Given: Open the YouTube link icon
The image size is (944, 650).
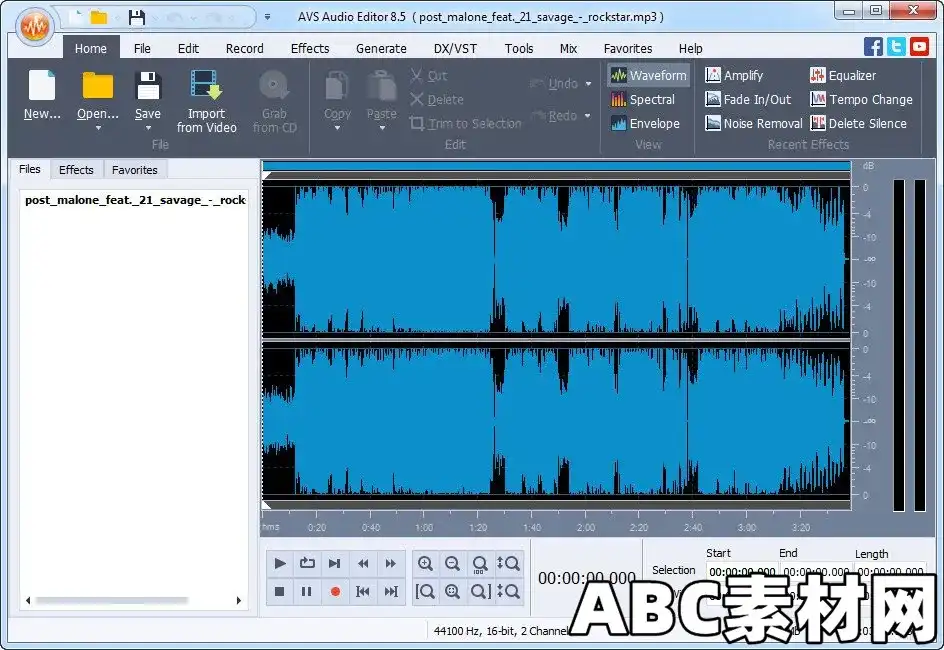Looking at the screenshot, I should click(919, 46).
